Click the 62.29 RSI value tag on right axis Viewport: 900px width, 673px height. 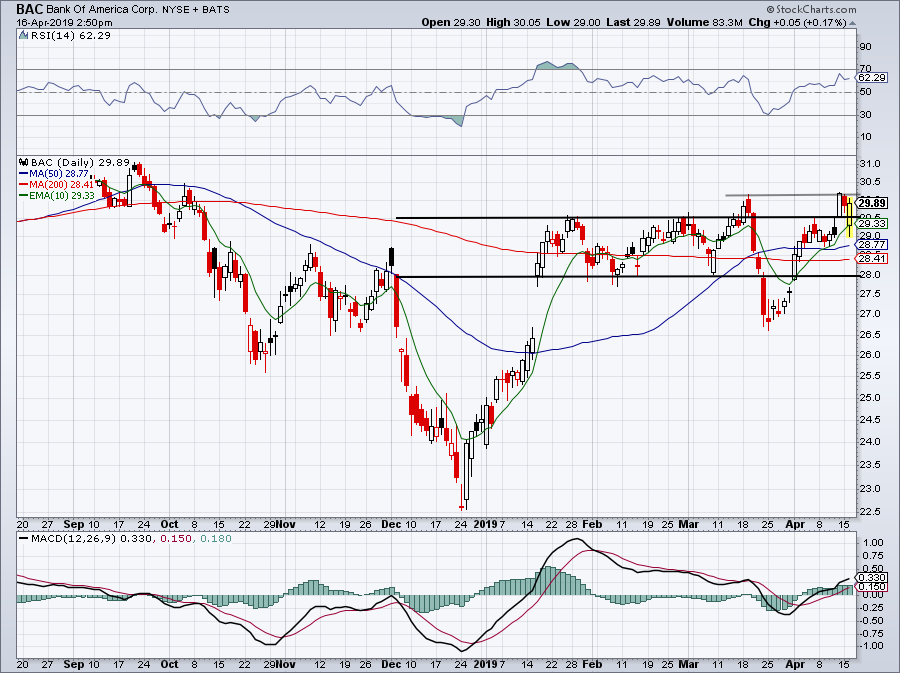point(872,77)
